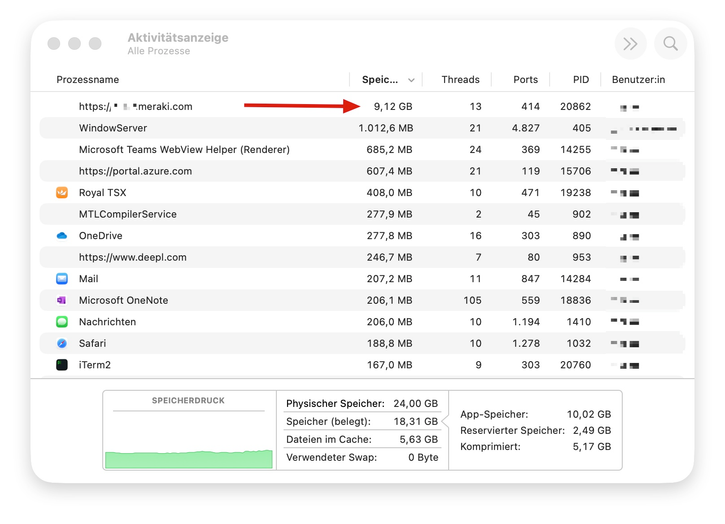Select the WindowServer process
Image resolution: width=725 pixels, height=524 pixels.
[x=113, y=128]
